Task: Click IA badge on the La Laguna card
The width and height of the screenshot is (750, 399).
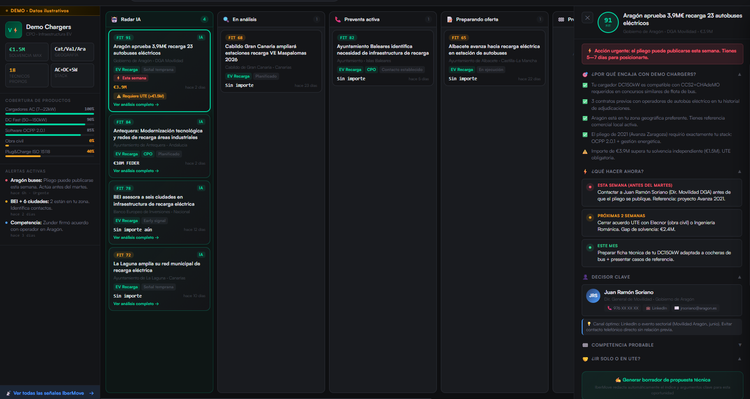Action: (201, 255)
